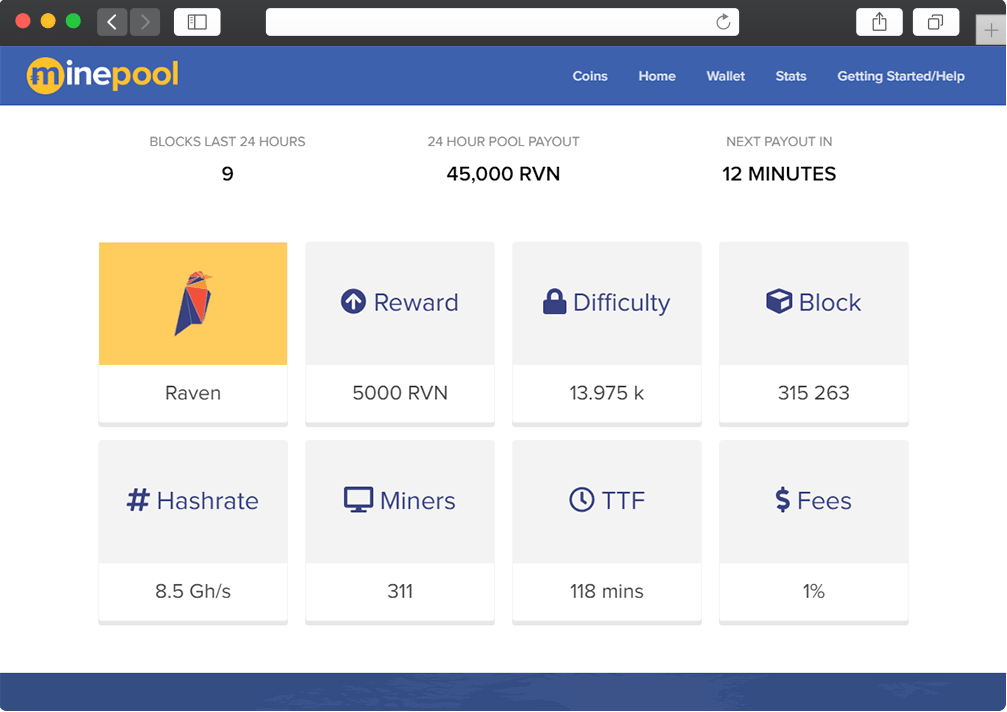Minimize the window with yellow button

point(48,21)
